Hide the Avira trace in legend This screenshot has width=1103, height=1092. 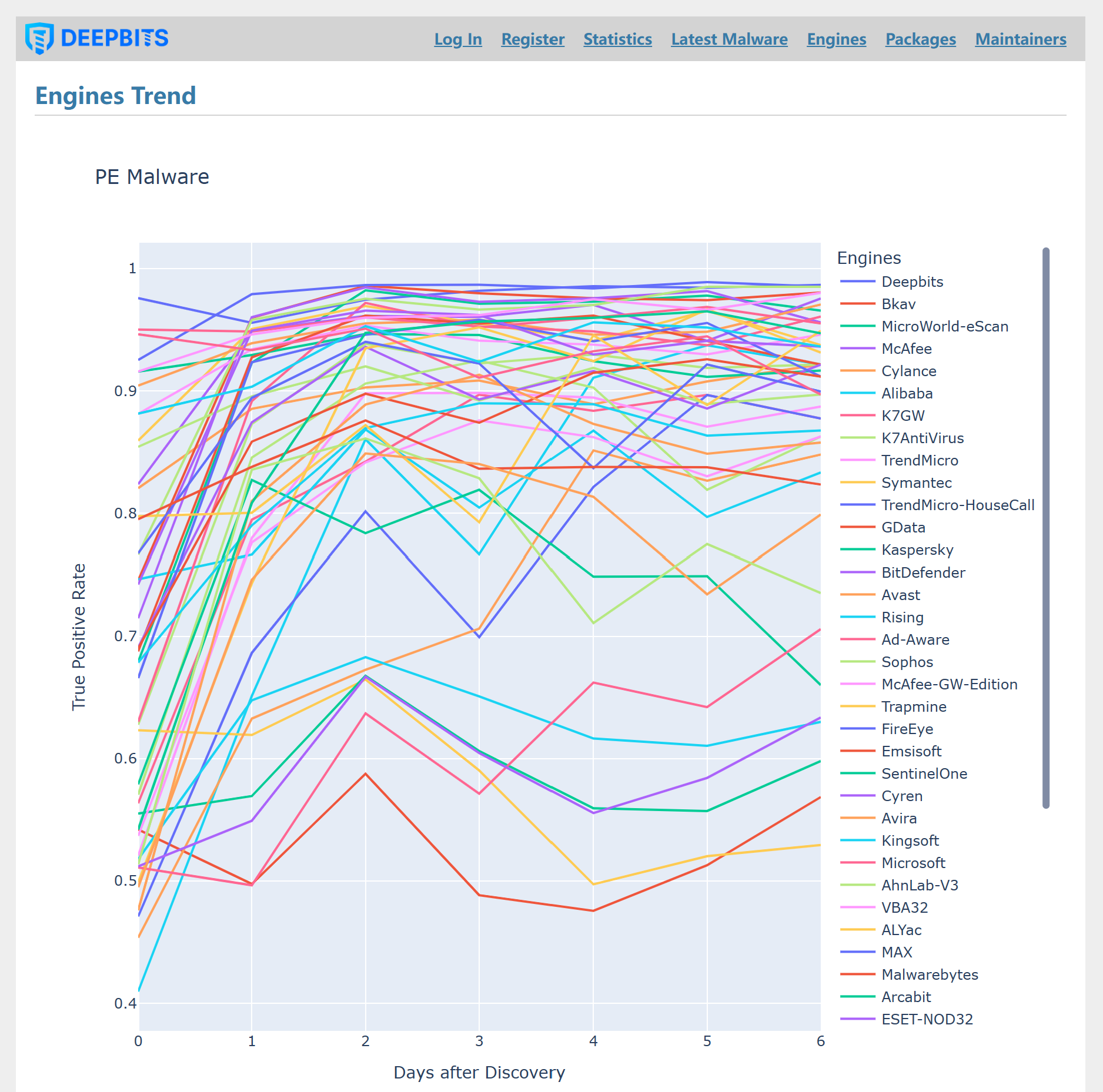pyautogui.click(x=878, y=818)
